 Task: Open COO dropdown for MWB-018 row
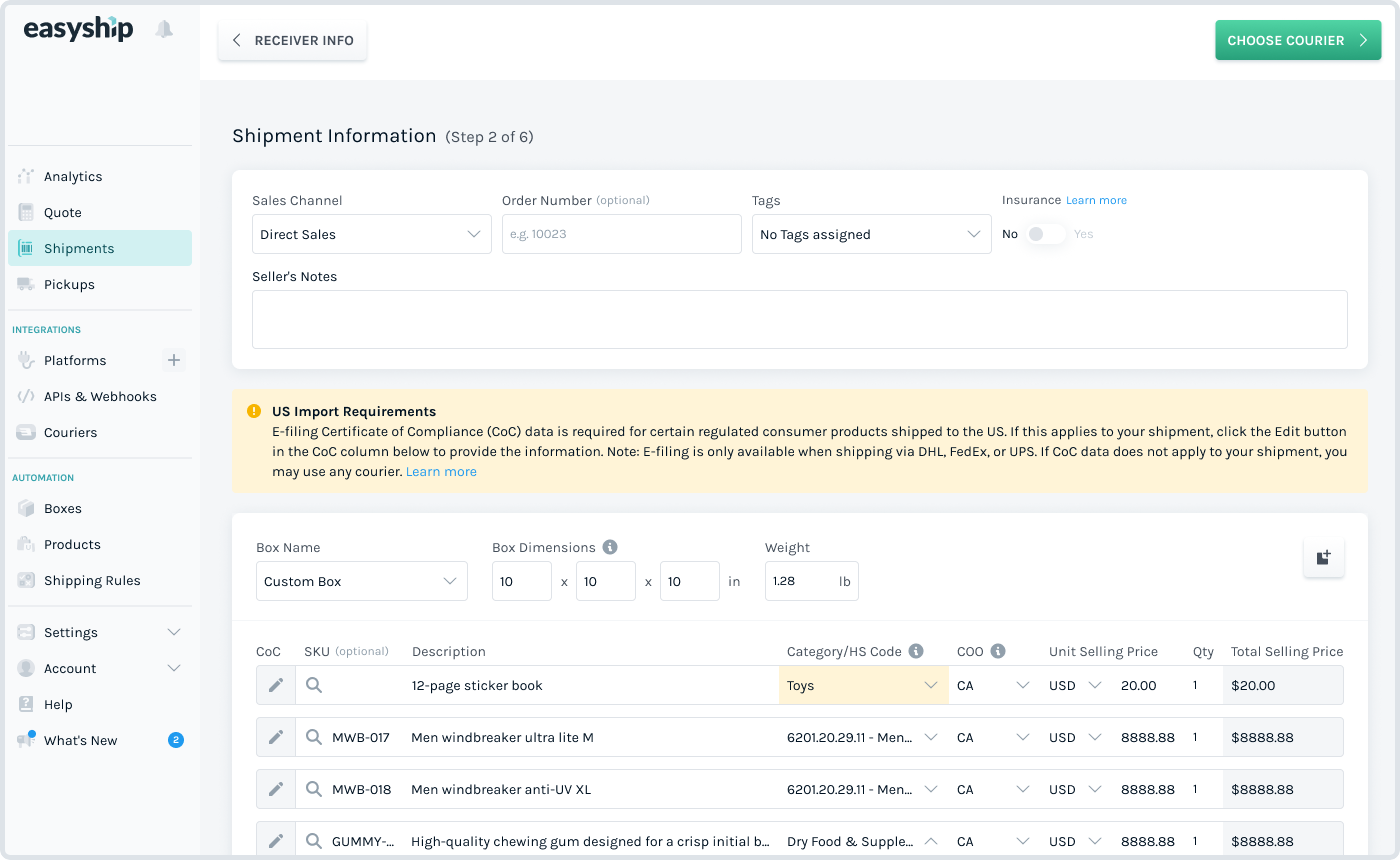coord(993,789)
